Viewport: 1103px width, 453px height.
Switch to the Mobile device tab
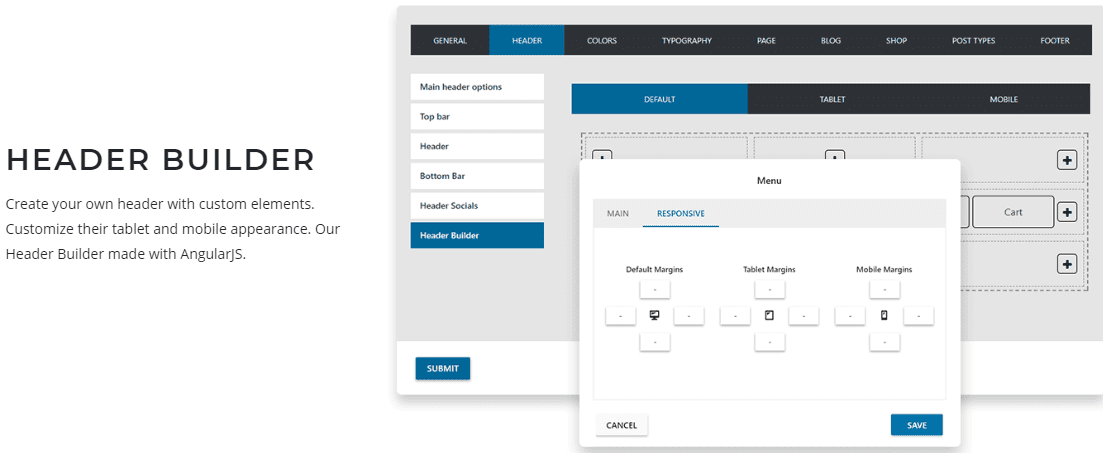click(1004, 99)
